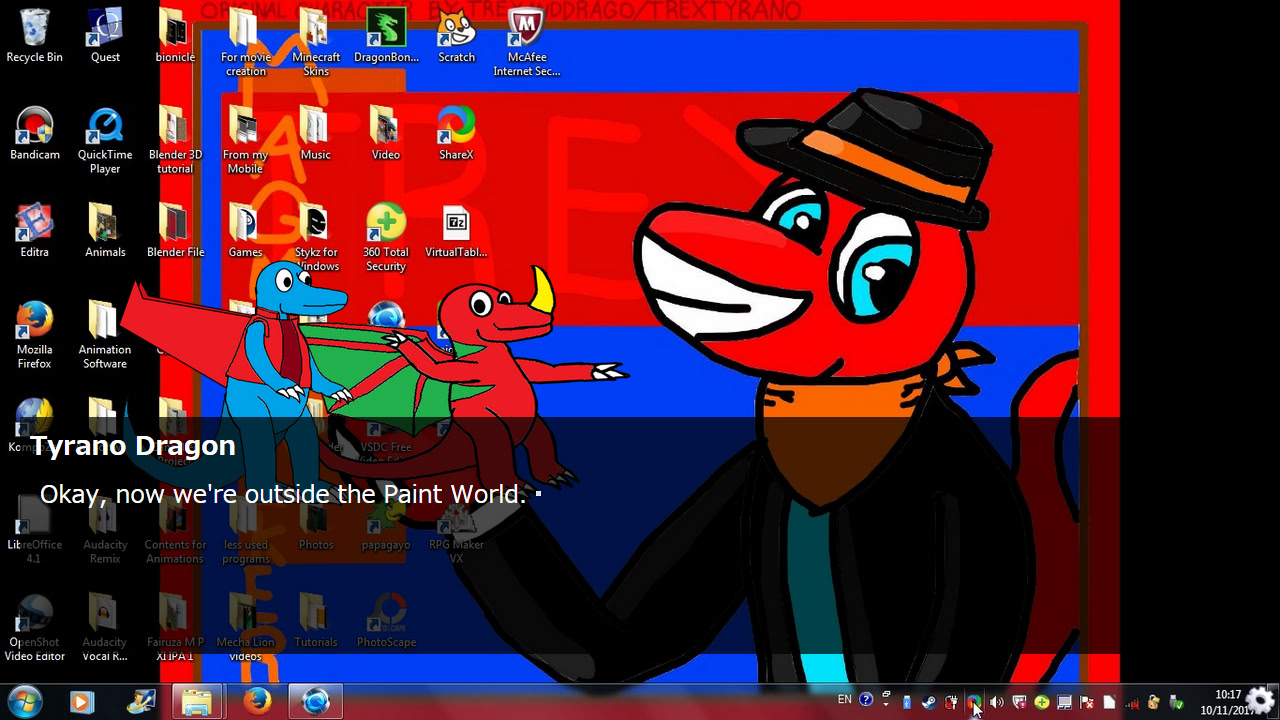Open the Steam tray icon

[929, 702]
